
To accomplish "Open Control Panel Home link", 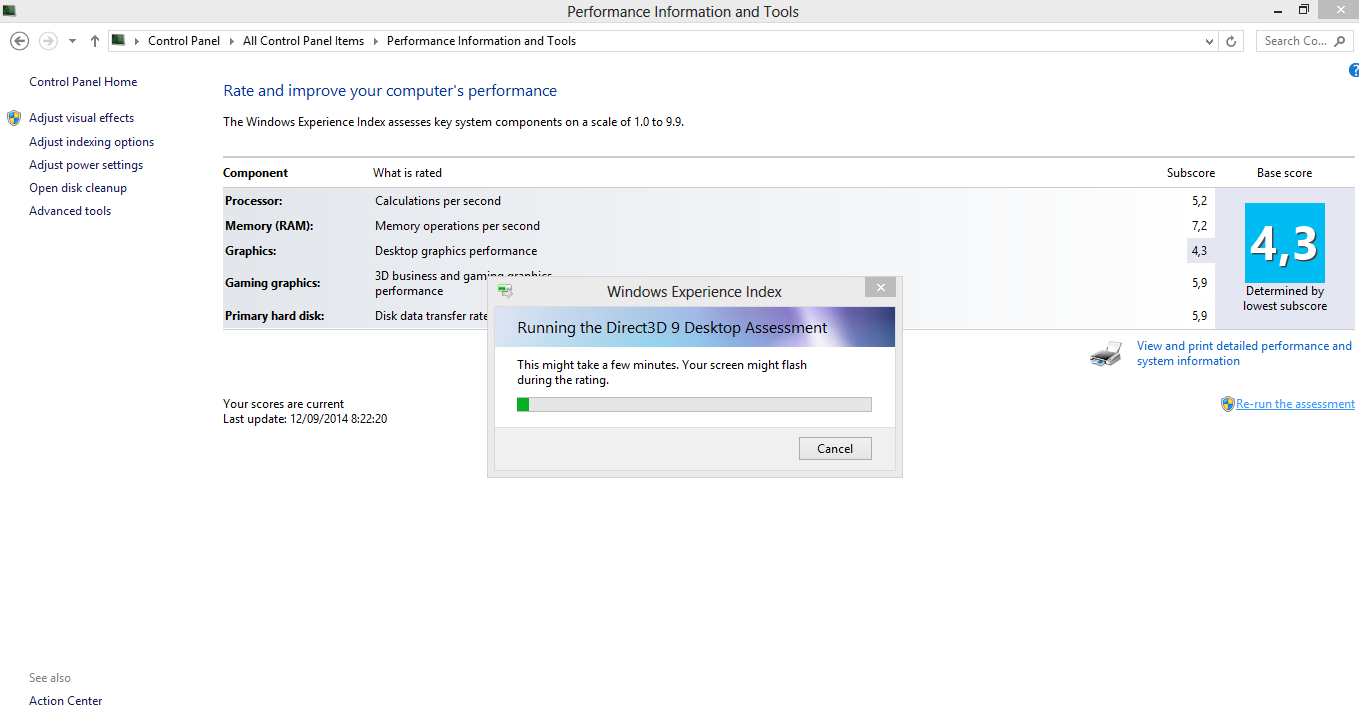I will click(x=83, y=82).
